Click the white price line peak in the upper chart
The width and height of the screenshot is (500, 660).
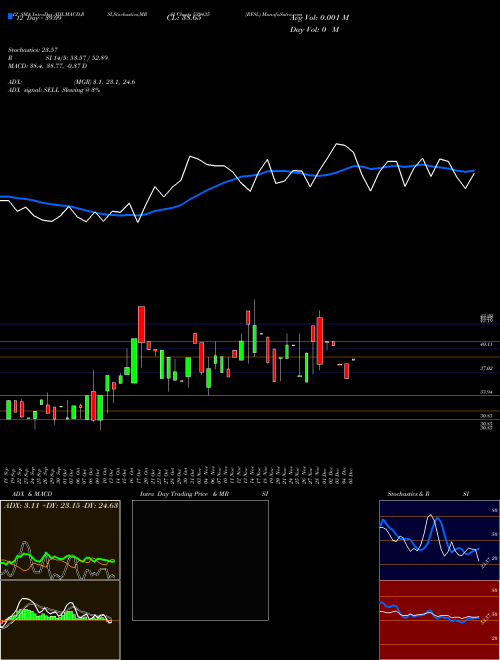(337, 144)
